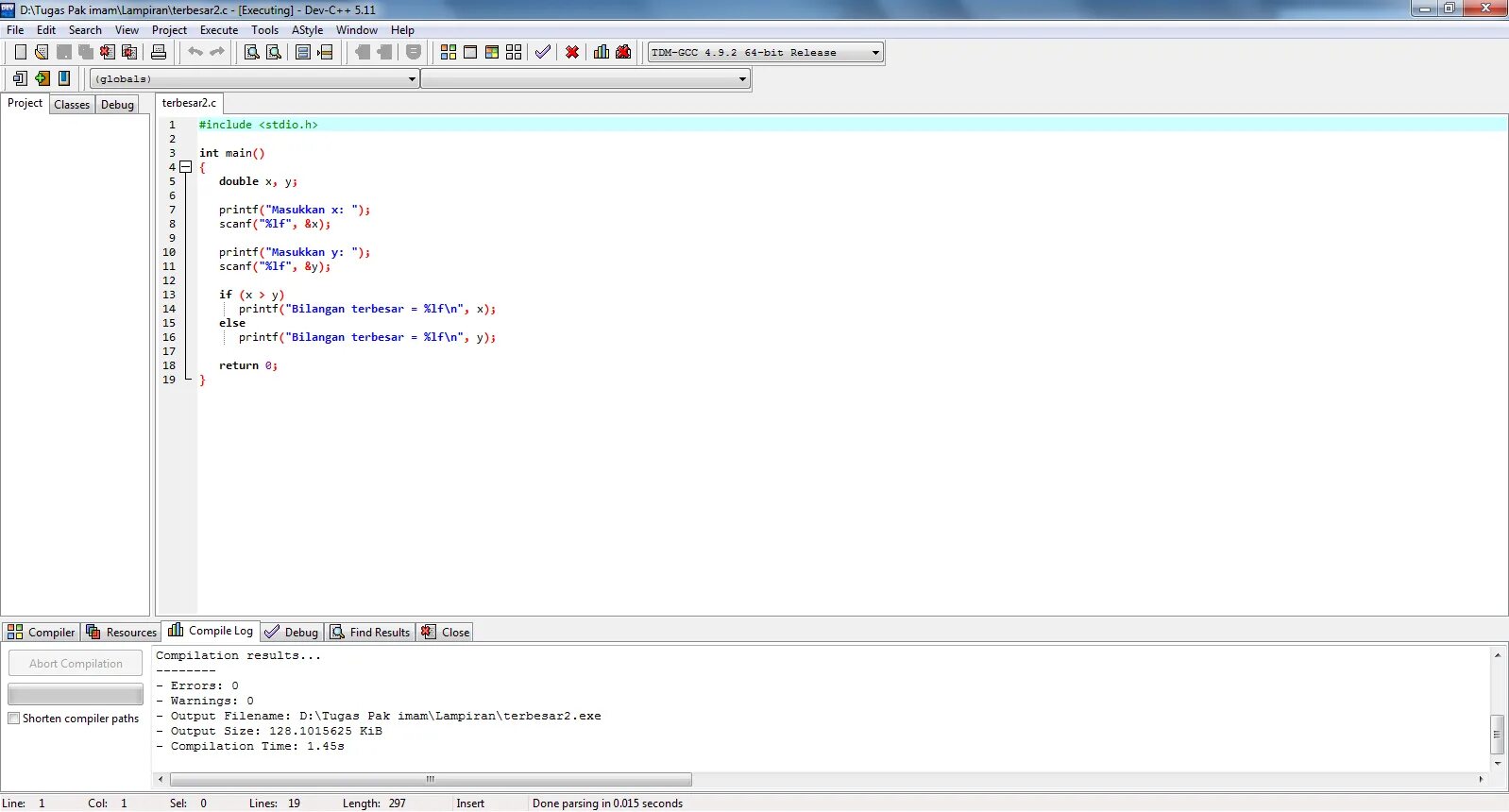Open the File menu
This screenshot has height=812, width=1509.
pos(15,30)
